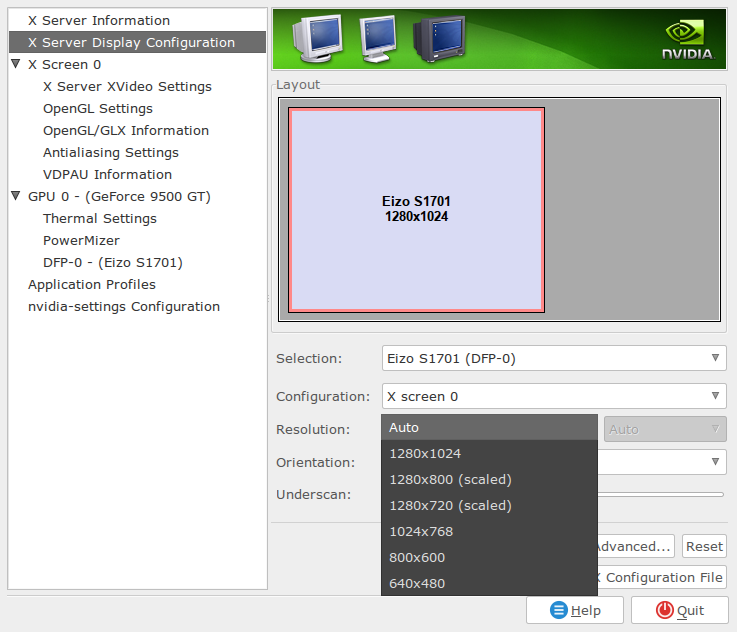The image size is (737, 632).
Task: Click the Underscan slider track
Action: click(660, 494)
